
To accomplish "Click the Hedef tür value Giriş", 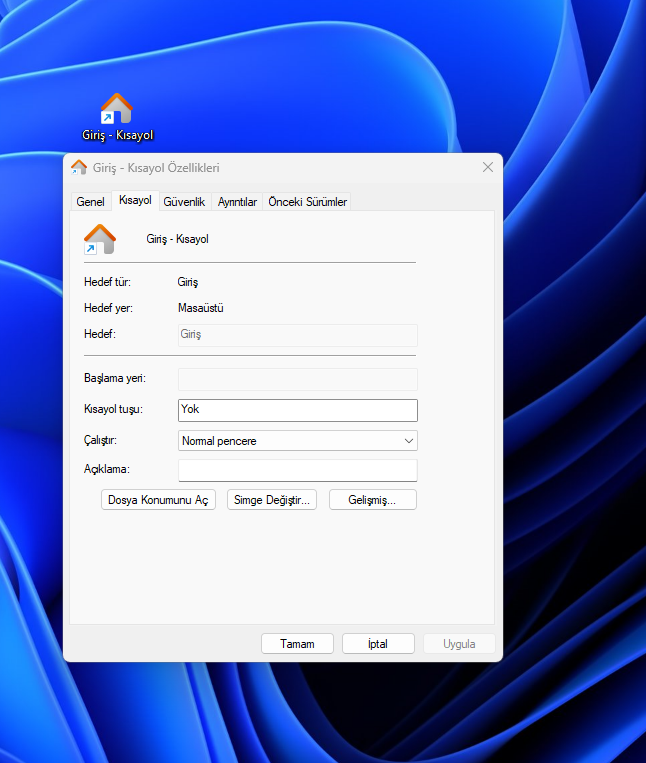I will (x=188, y=282).
